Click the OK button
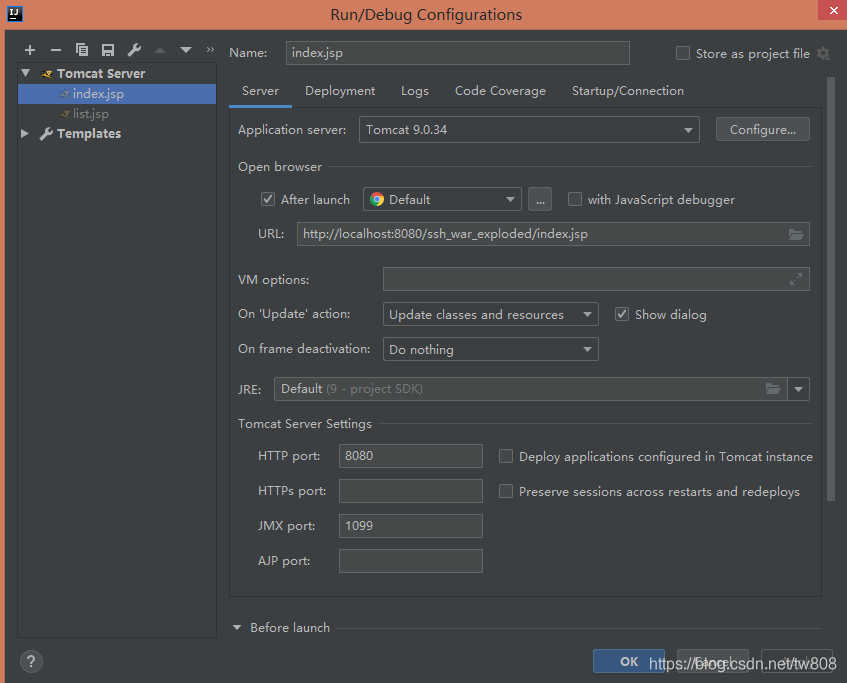847x683 pixels. tap(629, 661)
